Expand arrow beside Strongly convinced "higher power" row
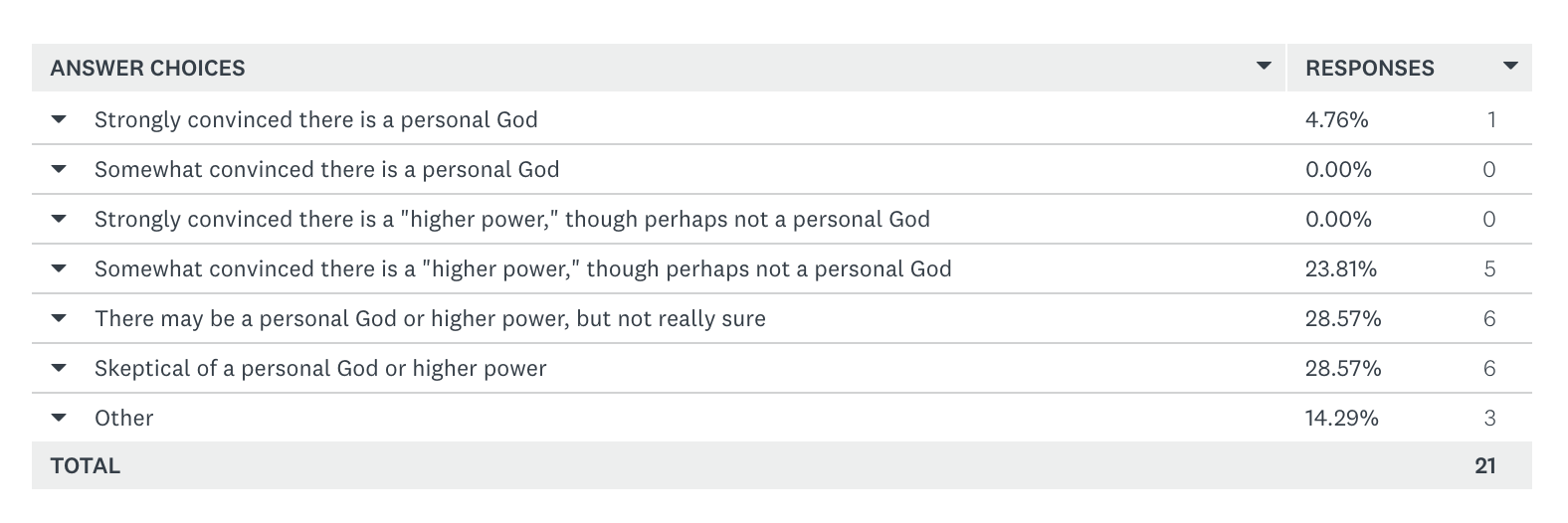This screenshot has height=523, width=1568. (59, 219)
